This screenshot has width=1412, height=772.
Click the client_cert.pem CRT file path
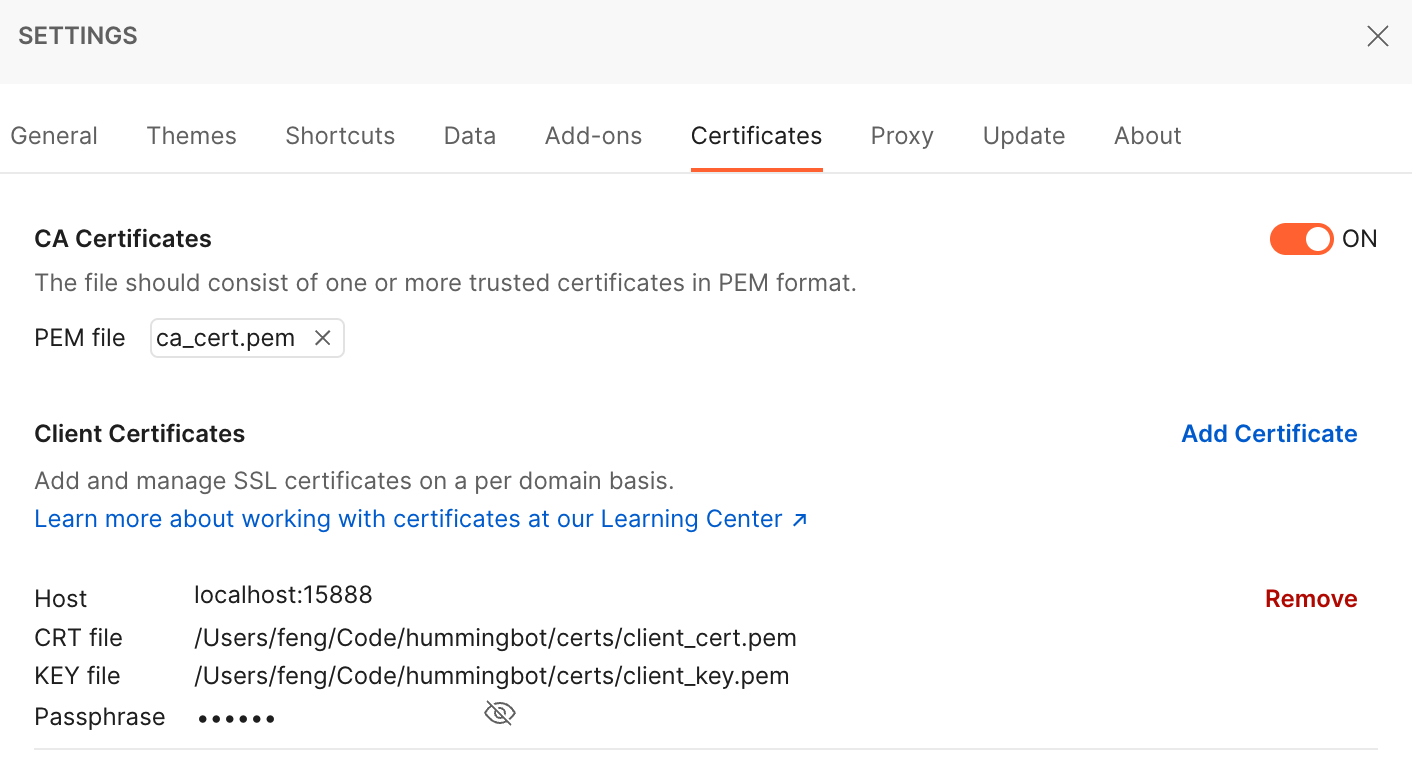pyautogui.click(x=495, y=638)
